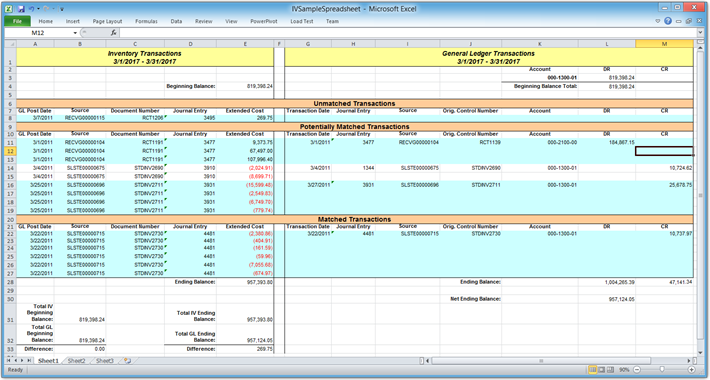This screenshot has width=710, height=380.
Task: Open Excel Help question mark icon
Action: (668, 21)
